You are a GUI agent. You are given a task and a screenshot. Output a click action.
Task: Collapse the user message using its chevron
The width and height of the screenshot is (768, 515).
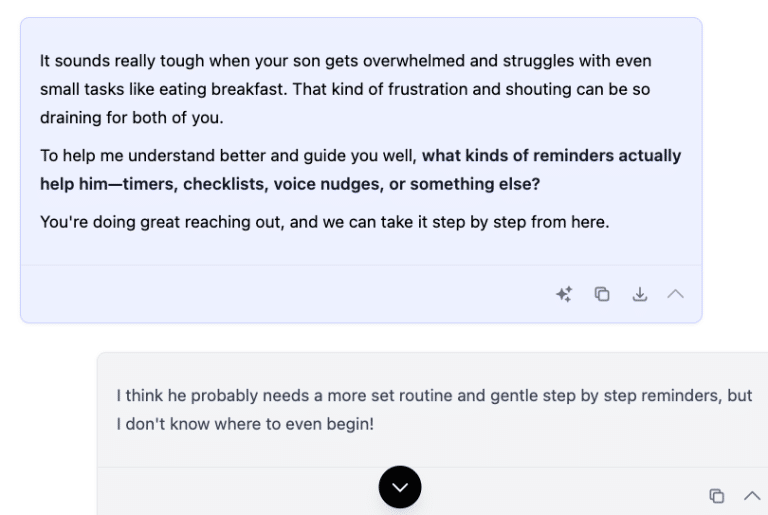pyautogui.click(x=752, y=495)
